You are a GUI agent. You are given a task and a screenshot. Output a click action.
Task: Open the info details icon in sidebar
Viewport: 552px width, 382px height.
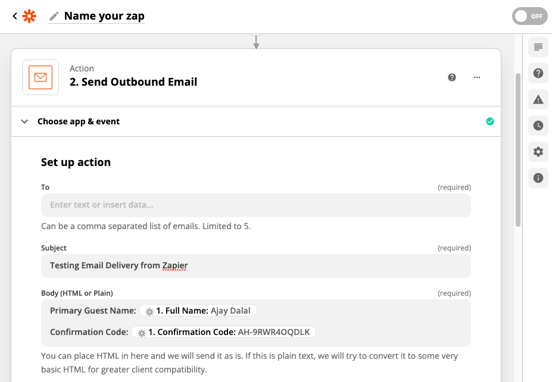coord(538,178)
